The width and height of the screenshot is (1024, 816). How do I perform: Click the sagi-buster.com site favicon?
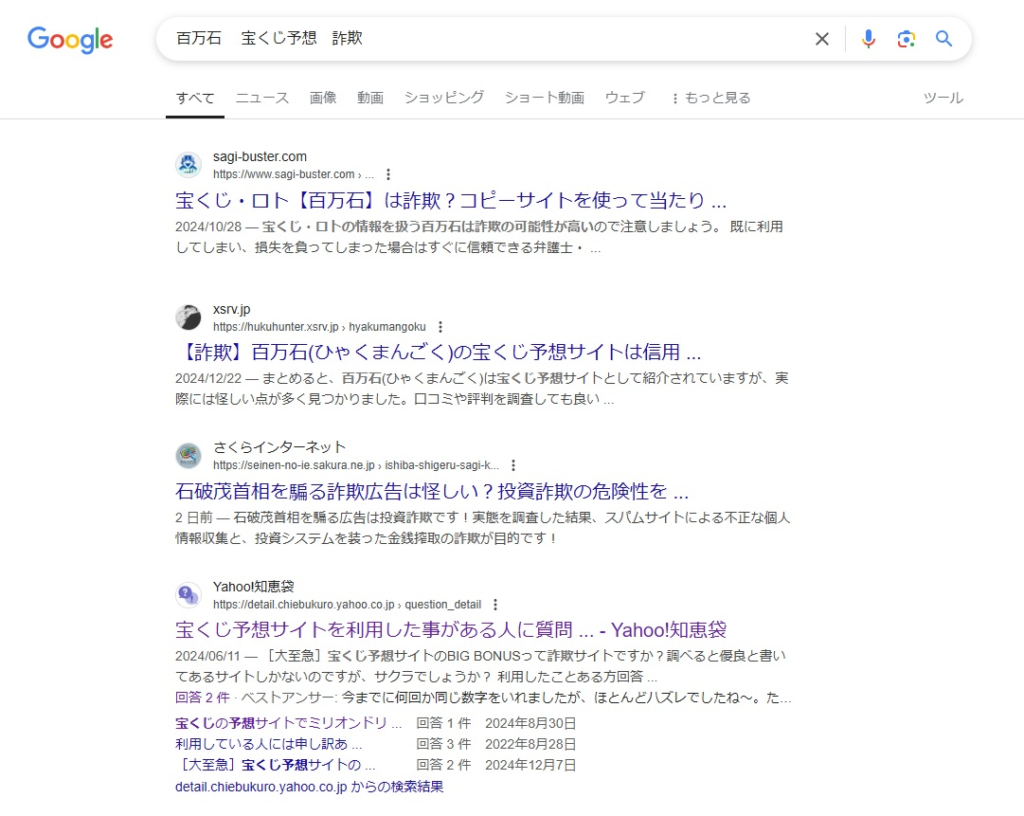(188, 165)
